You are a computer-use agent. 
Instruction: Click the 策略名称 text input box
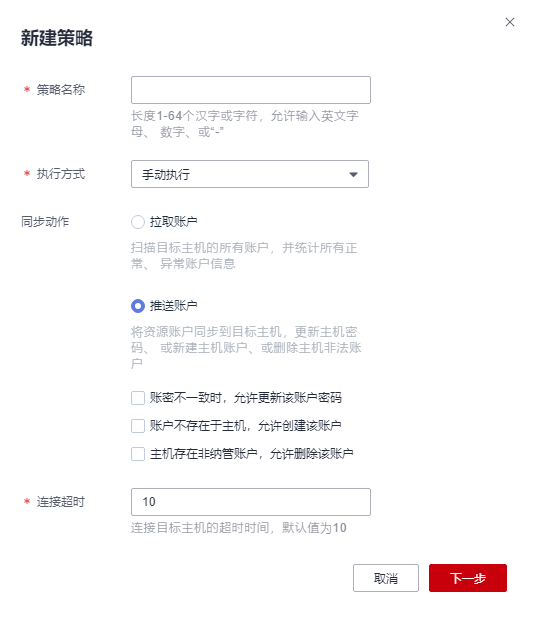point(251,90)
